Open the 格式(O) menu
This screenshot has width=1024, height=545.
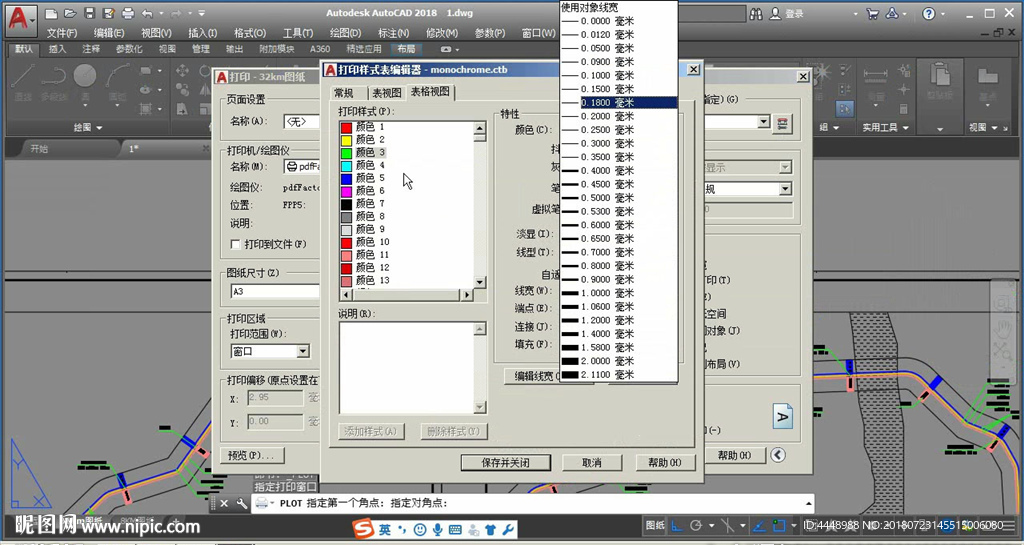click(248, 33)
